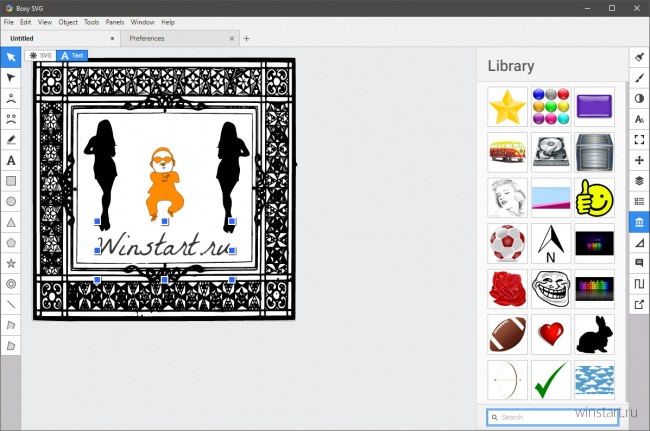Insert the red heart library image

click(x=551, y=334)
